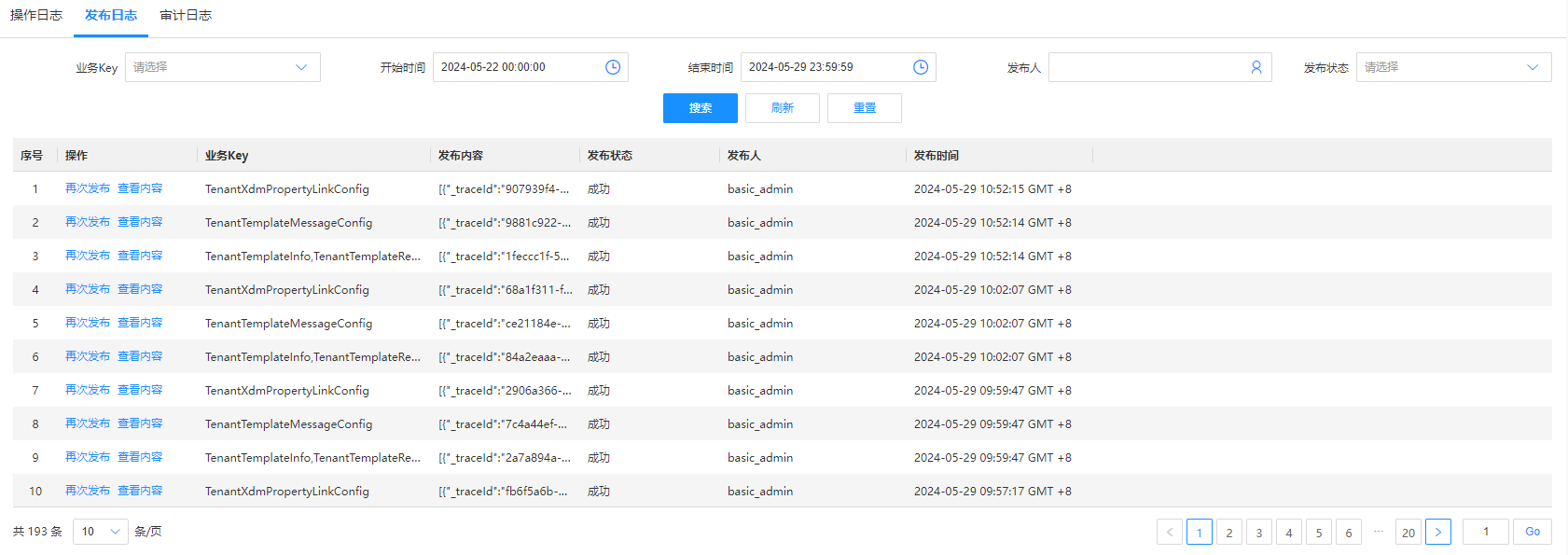Click the page jump number input
Screen dimensions: 1568x555
tap(1486, 532)
